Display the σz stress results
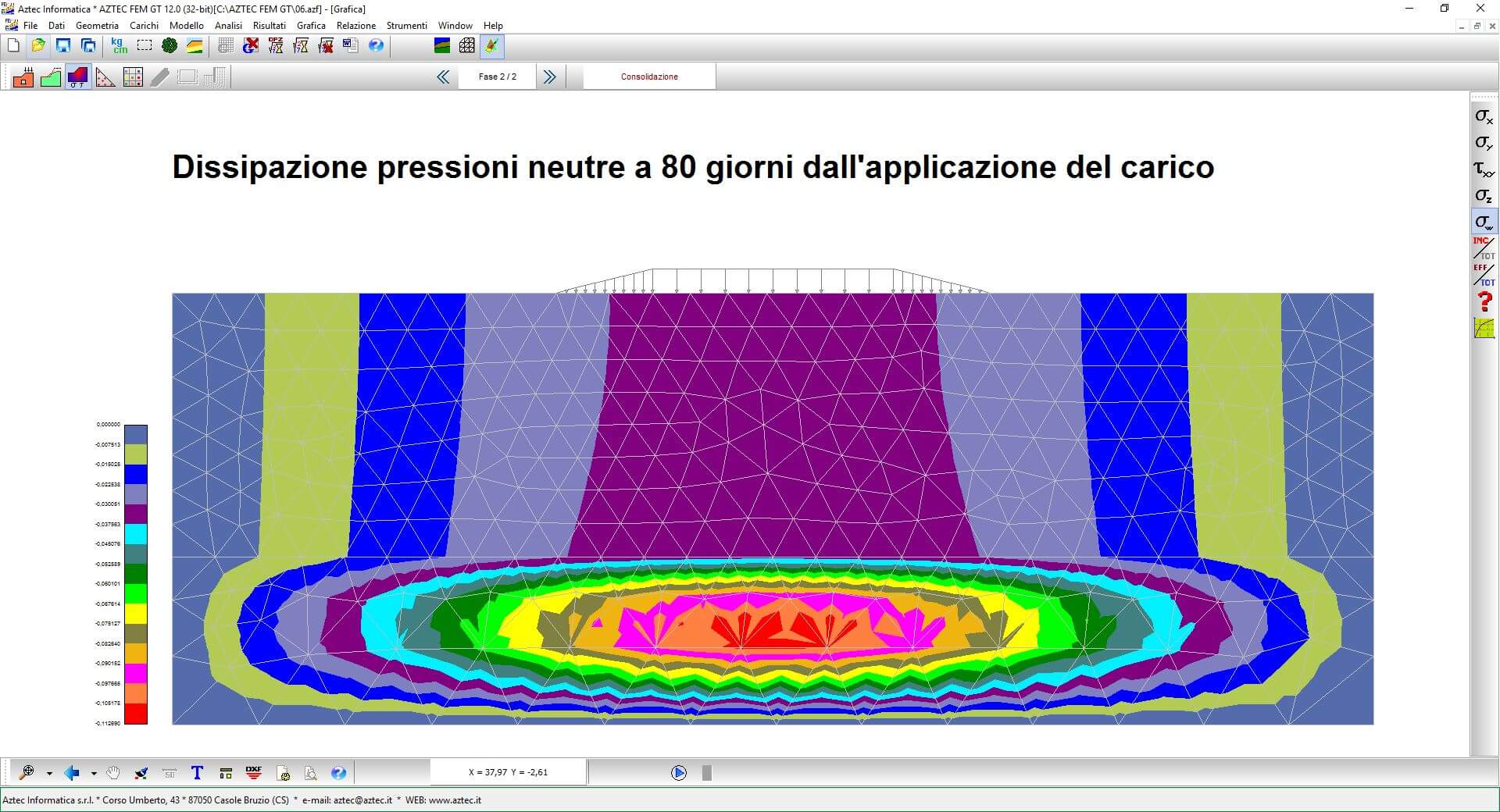Screen dimensions: 1500x812 (x=1483, y=196)
